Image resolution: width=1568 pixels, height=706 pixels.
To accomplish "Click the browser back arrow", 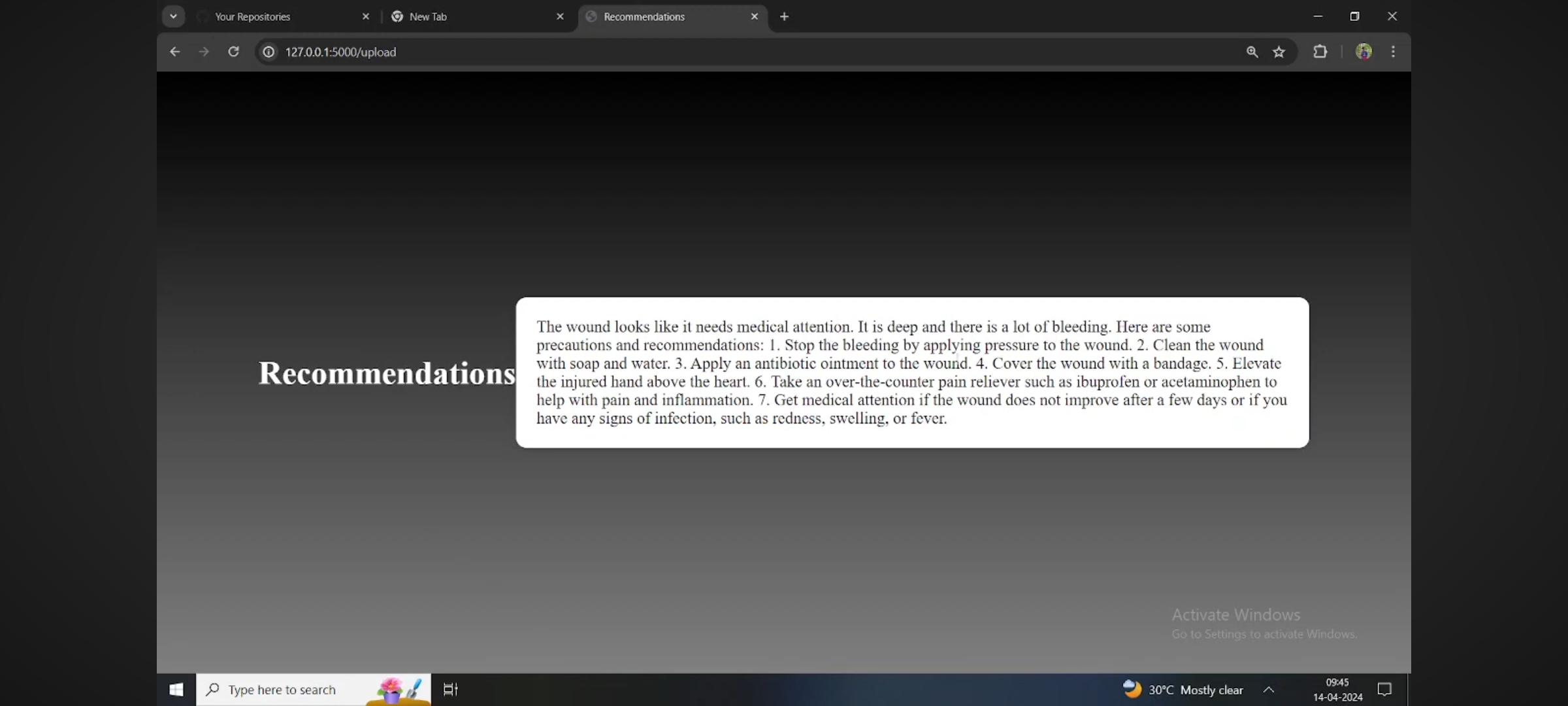I will coord(174,52).
